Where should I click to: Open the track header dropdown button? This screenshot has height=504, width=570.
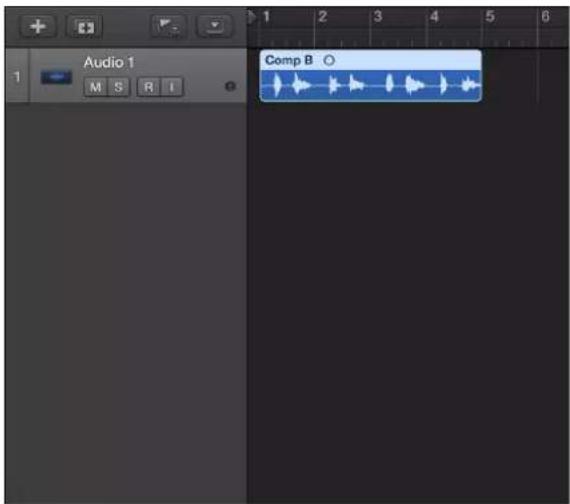(x=214, y=26)
